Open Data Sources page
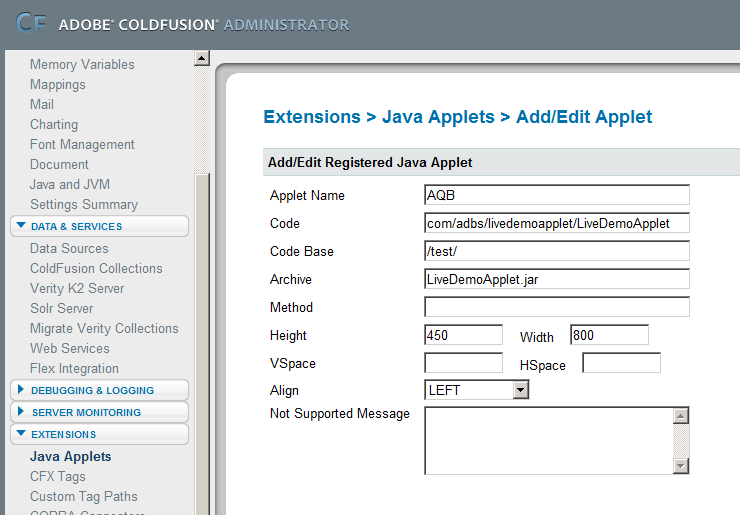This screenshot has height=515, width=740. pyautogui.click(x=69, y=248)
